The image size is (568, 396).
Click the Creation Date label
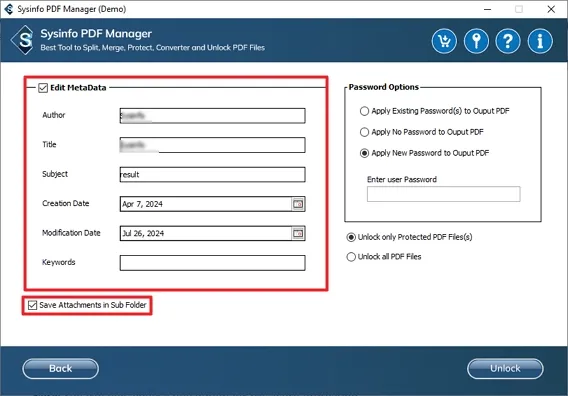pyautogui.click(x=66, y=203)
